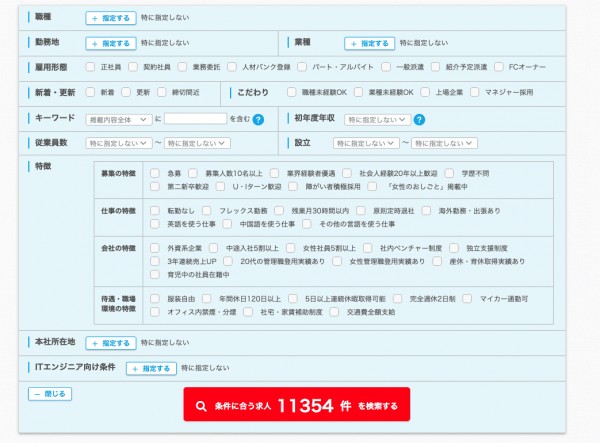The width and height of the screenshot is (600, 443).
Task: Click the magnifier icon on search button
Action: point(200,406)
